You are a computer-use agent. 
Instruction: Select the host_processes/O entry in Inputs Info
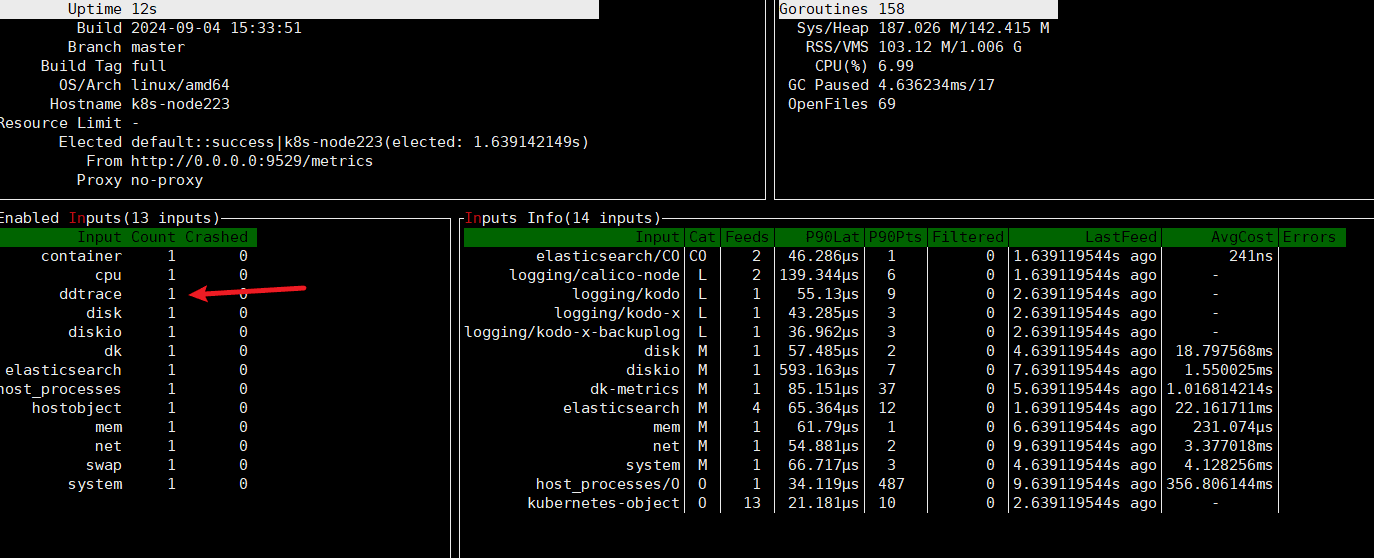coord(608,484)
